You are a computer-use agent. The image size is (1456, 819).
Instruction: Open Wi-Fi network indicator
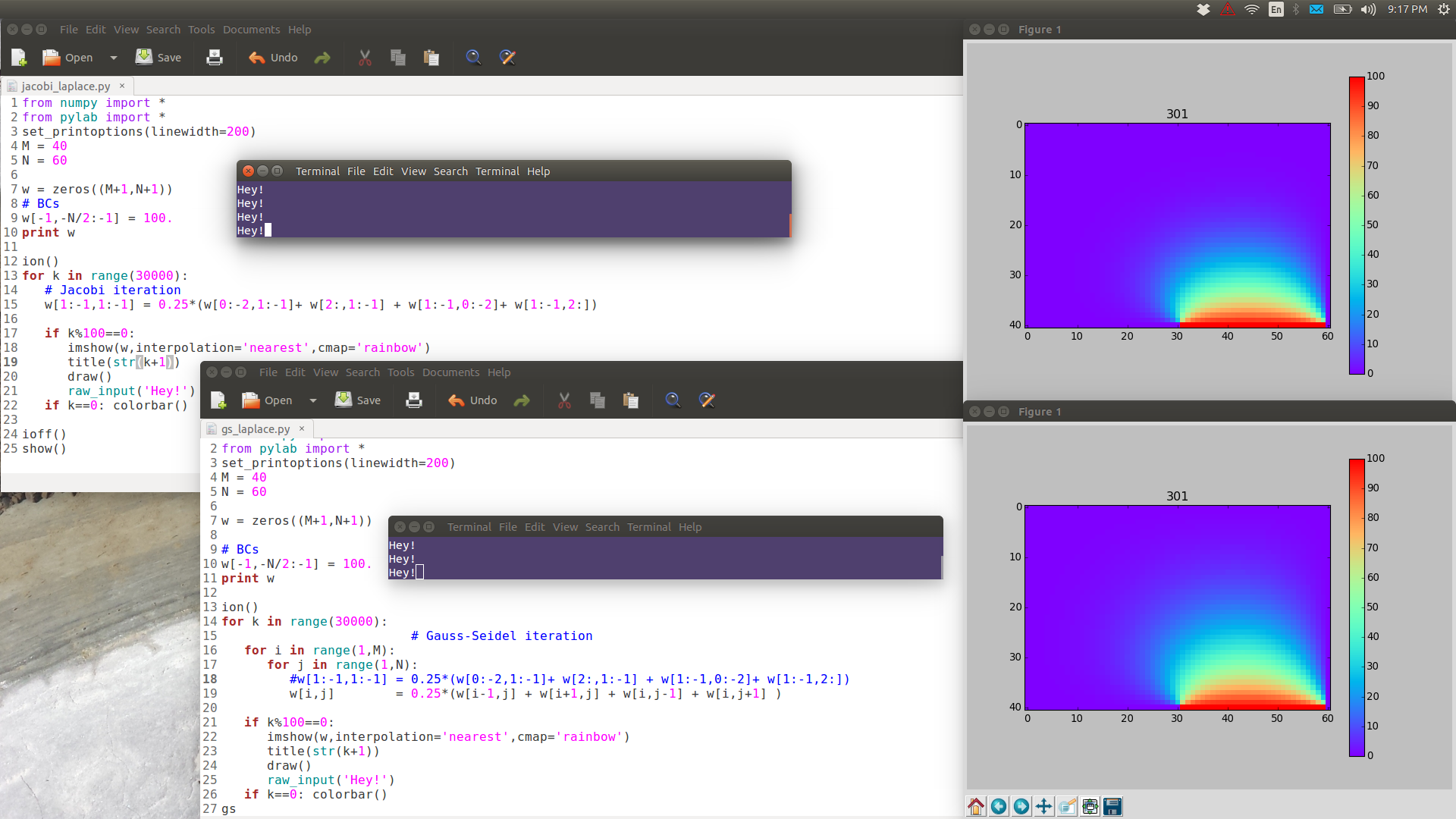pos(1252,10)
